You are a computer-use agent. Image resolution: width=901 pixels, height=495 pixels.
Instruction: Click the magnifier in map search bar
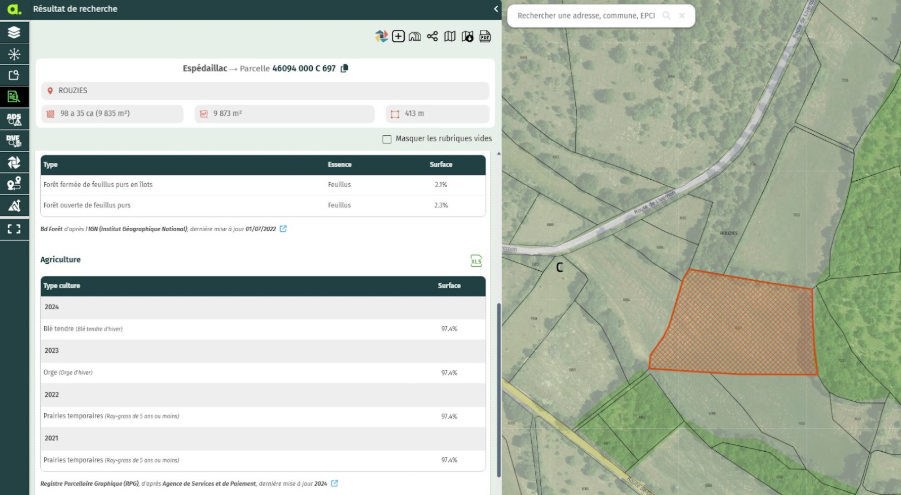(x=666, y=16)
